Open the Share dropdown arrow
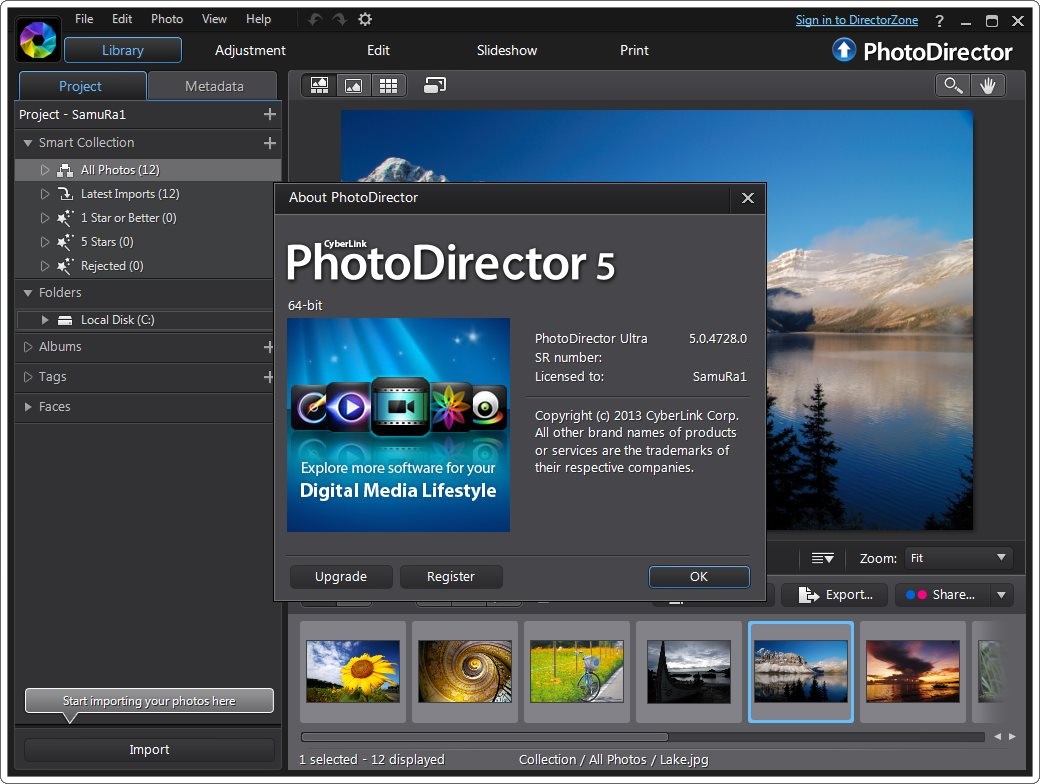1040x784 pixels. click(x=1002, y=595)
